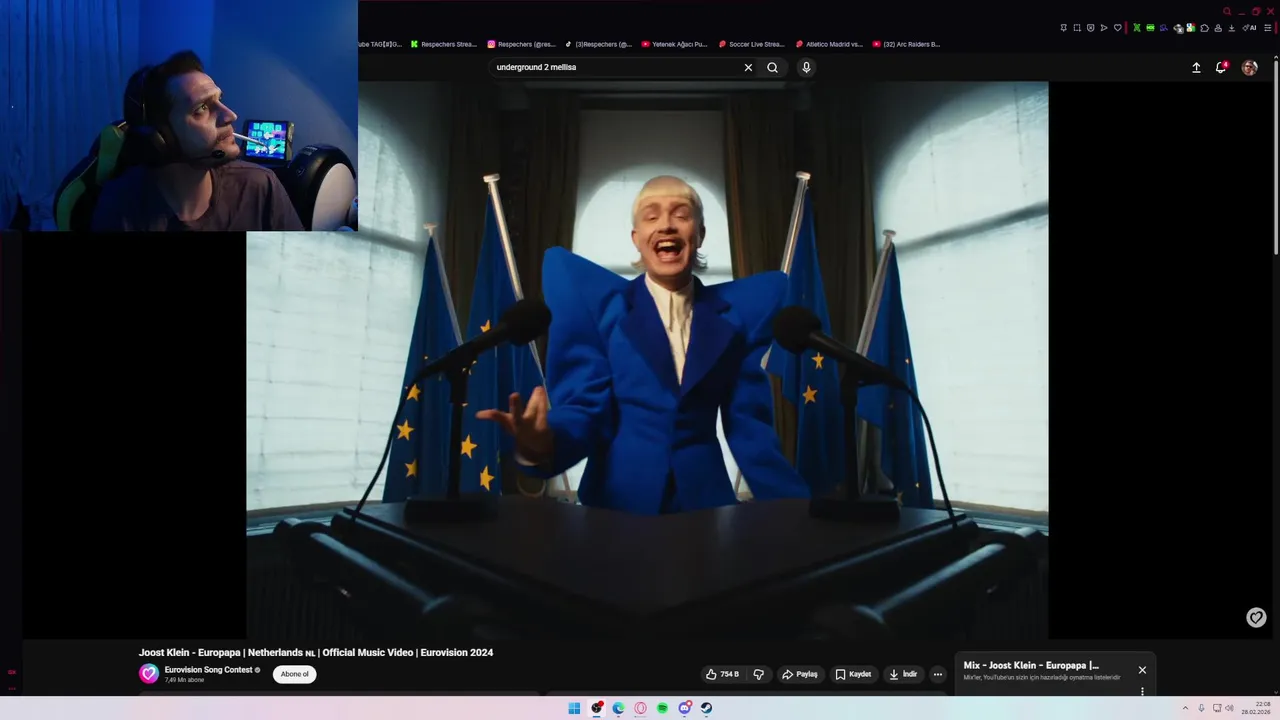Click the browser snapshot capture icon

(x=1077, y=28)
